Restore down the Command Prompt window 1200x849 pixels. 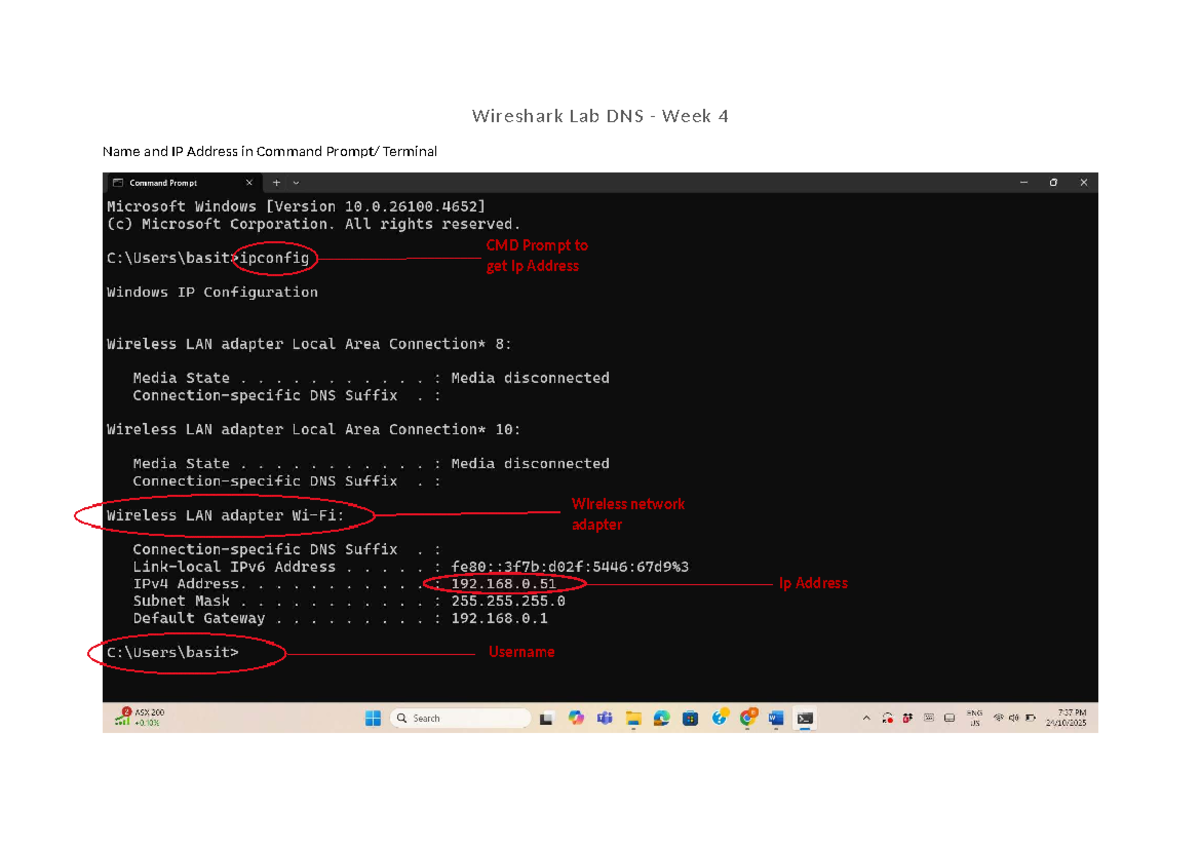coord(1053,183)
